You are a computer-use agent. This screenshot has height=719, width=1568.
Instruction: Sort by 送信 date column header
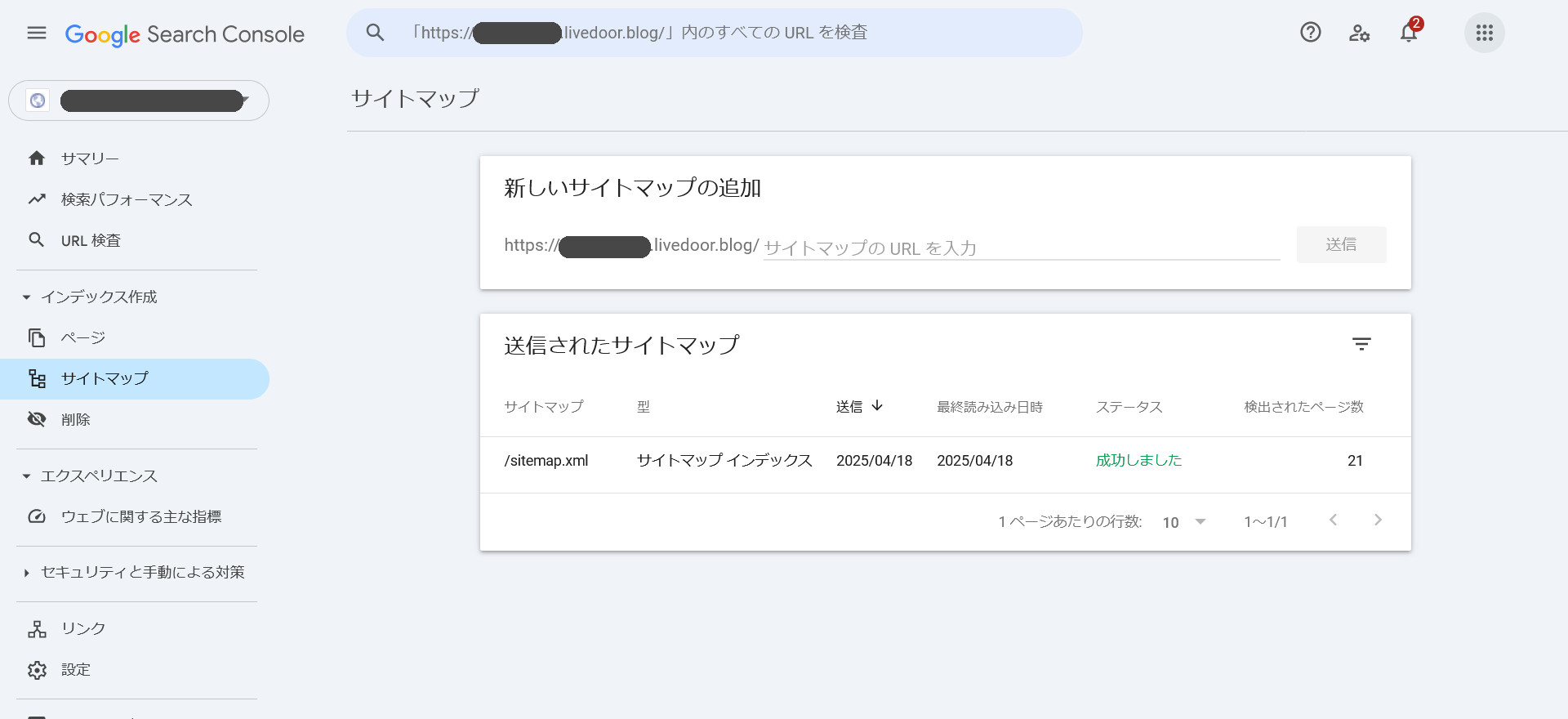click(860, 406)
